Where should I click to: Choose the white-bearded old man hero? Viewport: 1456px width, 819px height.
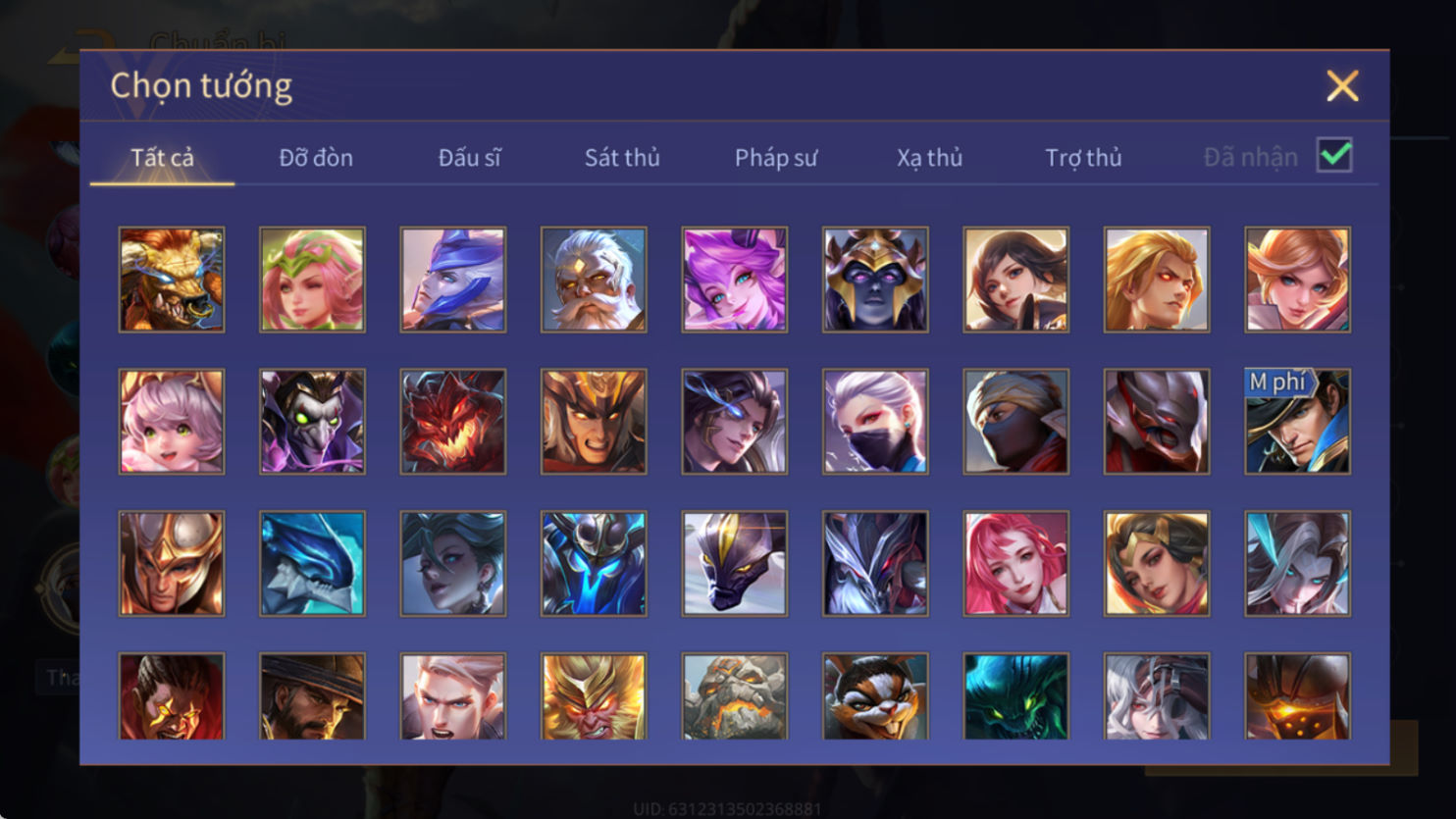[x=594, y=280]
